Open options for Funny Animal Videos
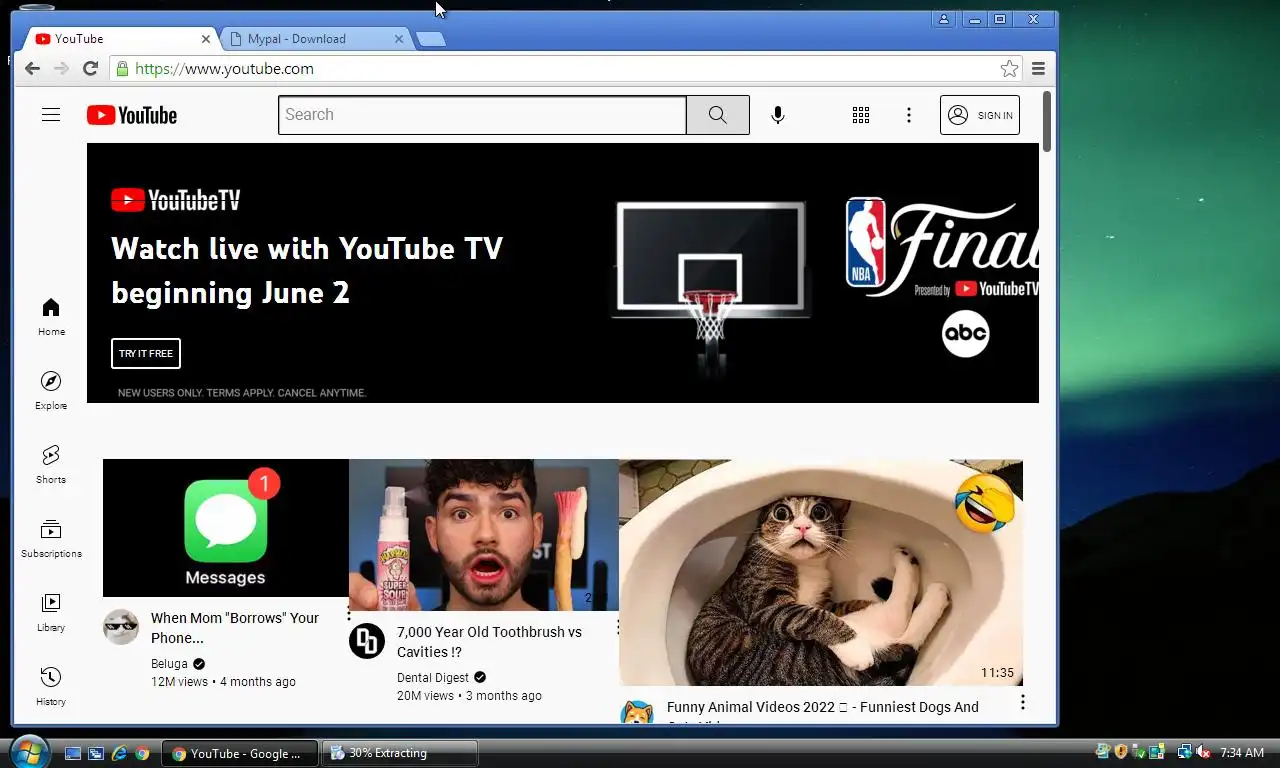 pos(1022,703)
